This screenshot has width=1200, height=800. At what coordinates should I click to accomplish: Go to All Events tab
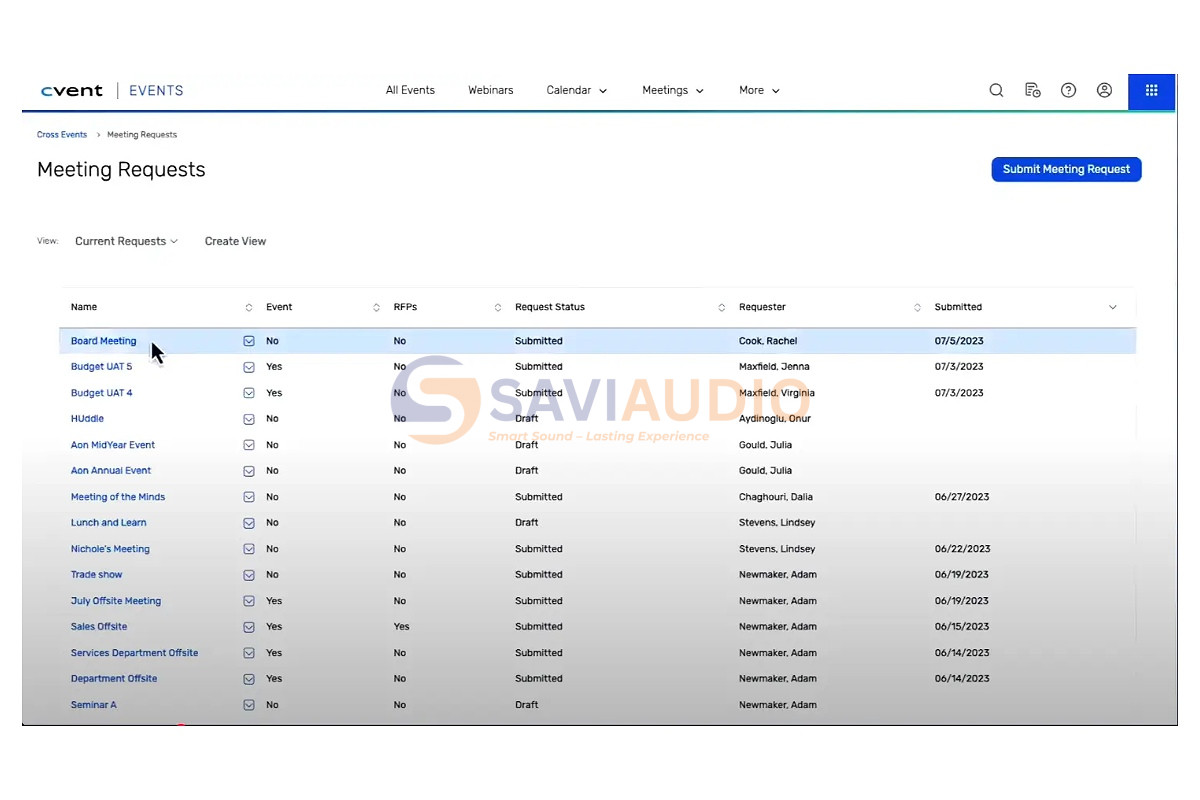410,90
